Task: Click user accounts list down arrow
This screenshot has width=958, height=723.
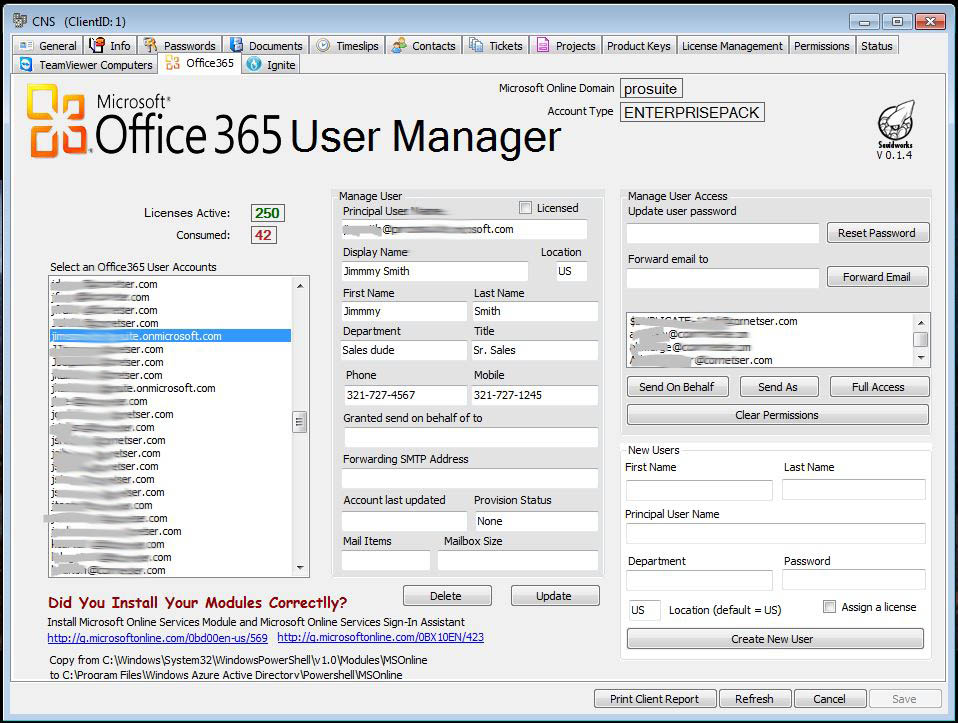Action: pos(300,568)
